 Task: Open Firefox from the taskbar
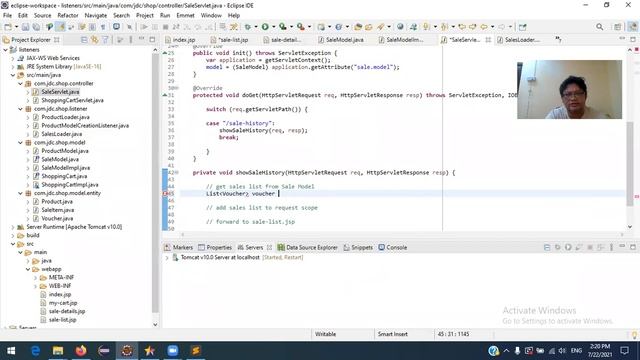coord(81,351)
